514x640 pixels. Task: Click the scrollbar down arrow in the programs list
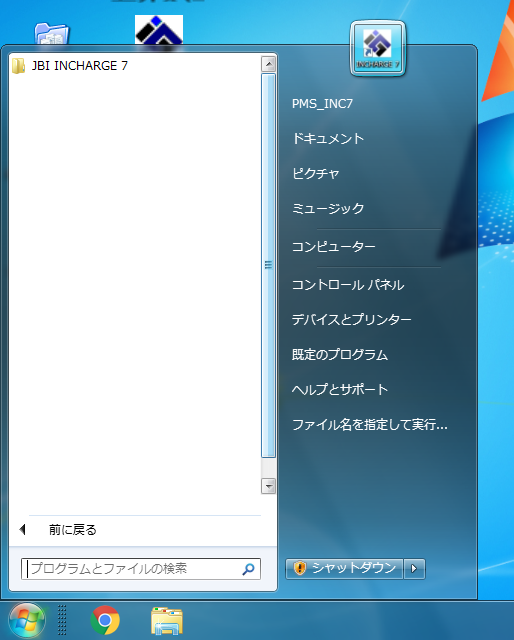pyautogui.click(x=268, y=486)
